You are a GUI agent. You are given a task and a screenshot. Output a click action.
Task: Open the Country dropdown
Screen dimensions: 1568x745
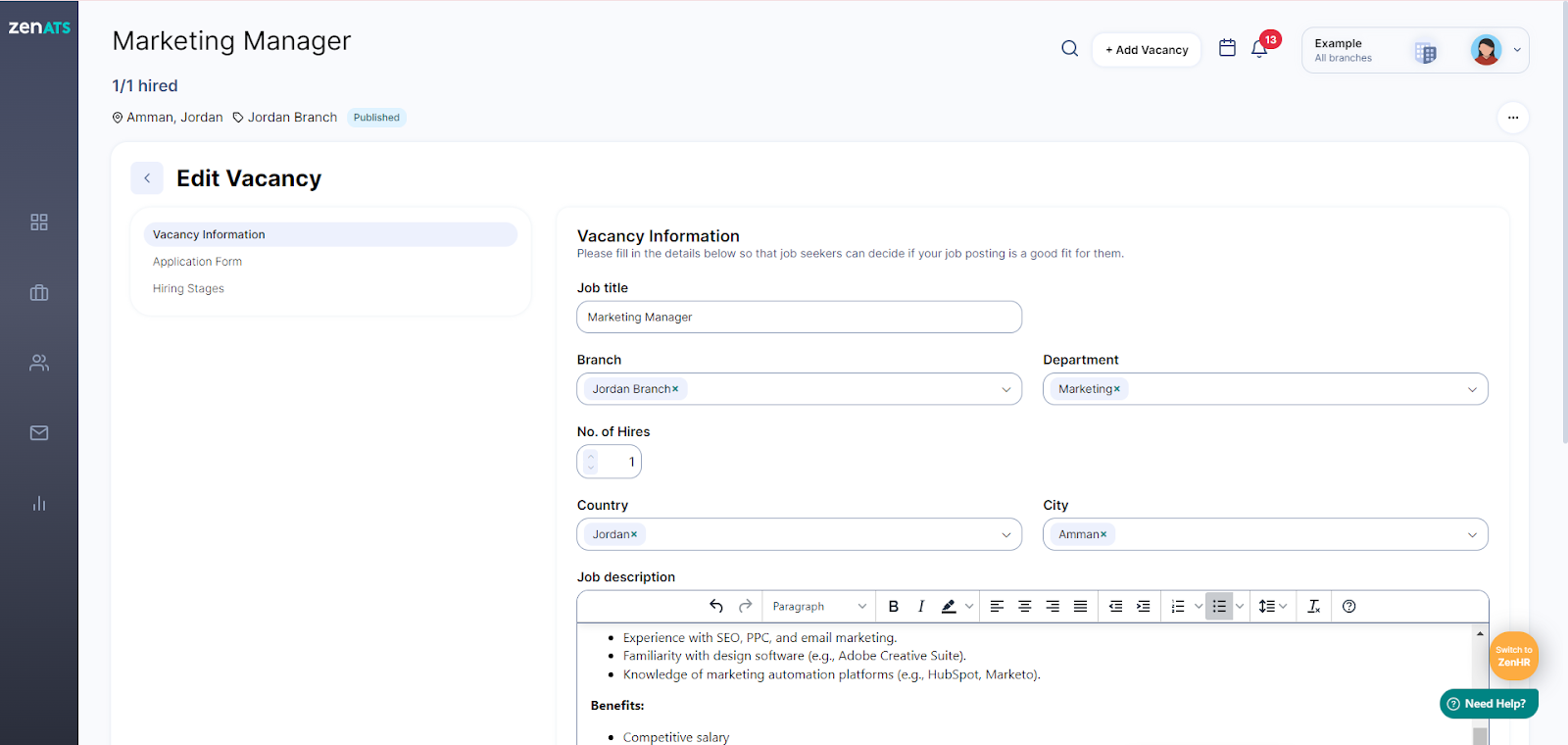tap(799, 534)
